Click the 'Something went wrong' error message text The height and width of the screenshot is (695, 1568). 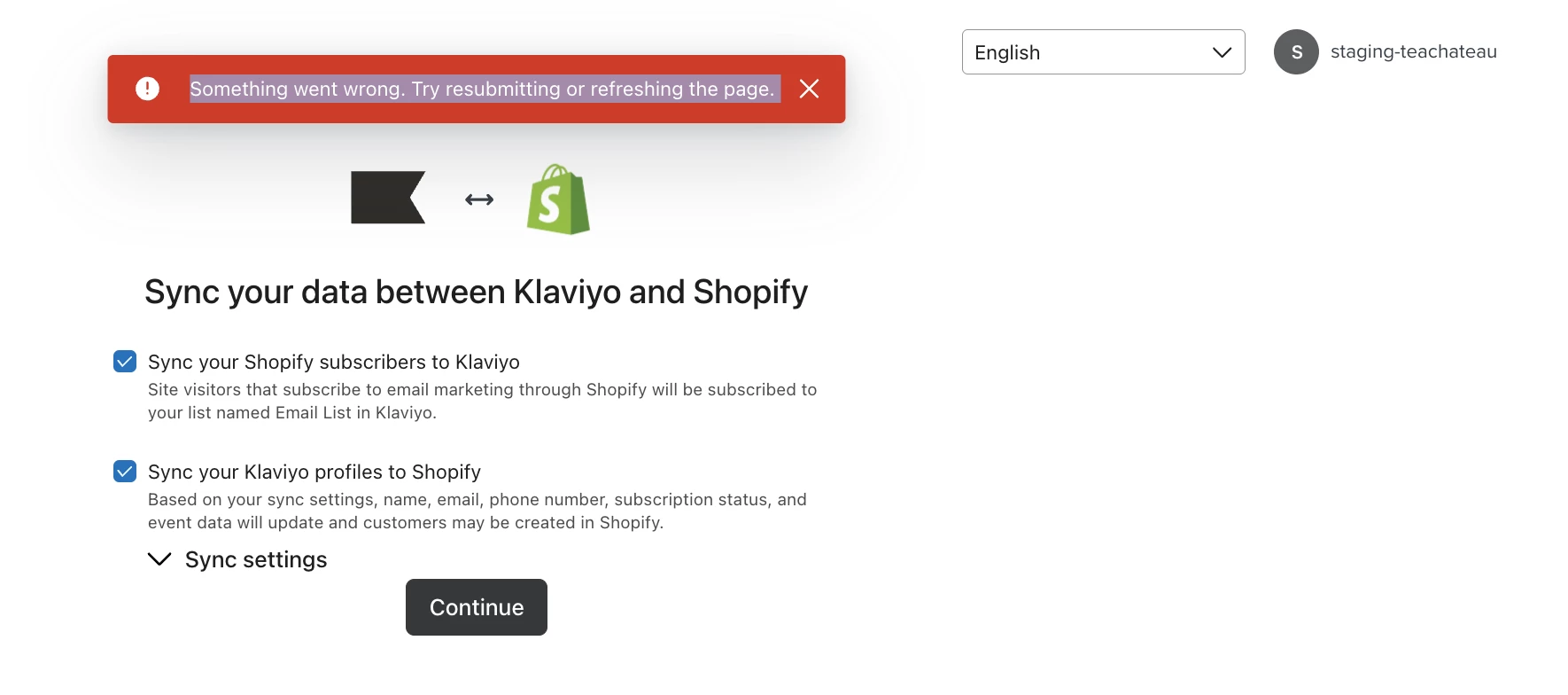(x=483, y=89)
